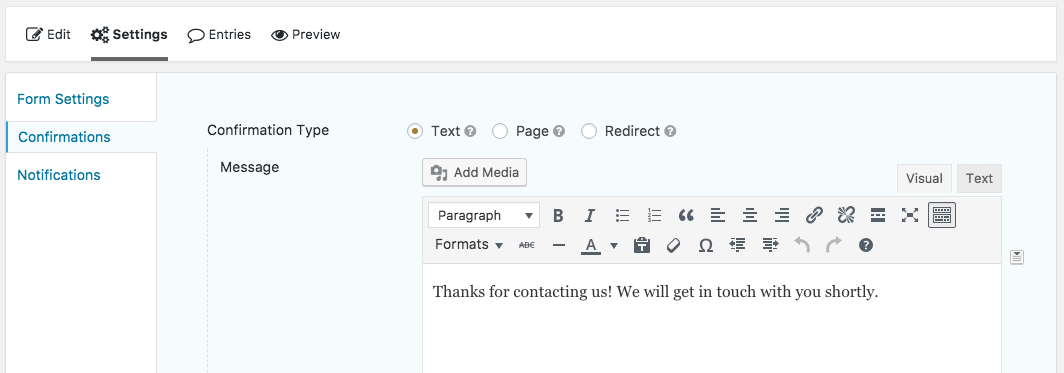Click the text color A button
The height and width of the screenshot is (373, 1064).
click(591, 245)
